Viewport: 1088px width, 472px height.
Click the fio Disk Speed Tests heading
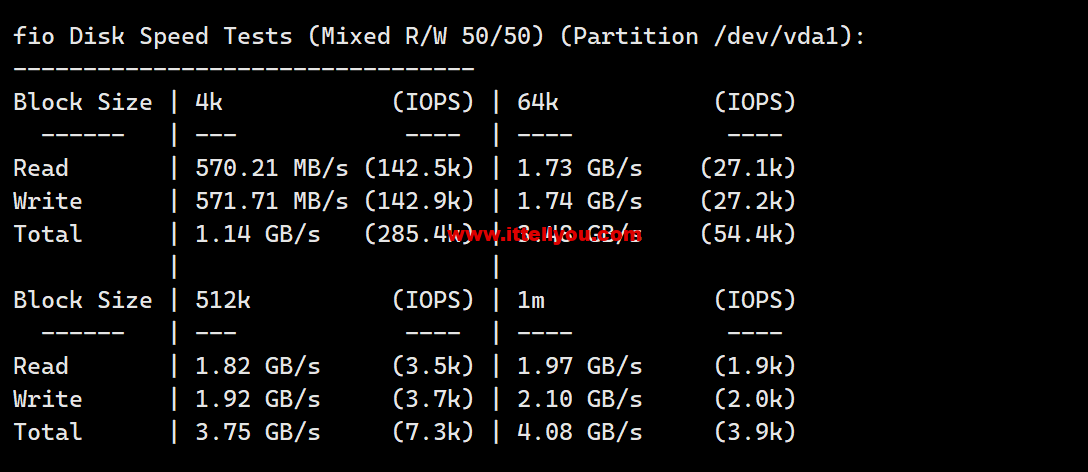click(x=439, y=36)
